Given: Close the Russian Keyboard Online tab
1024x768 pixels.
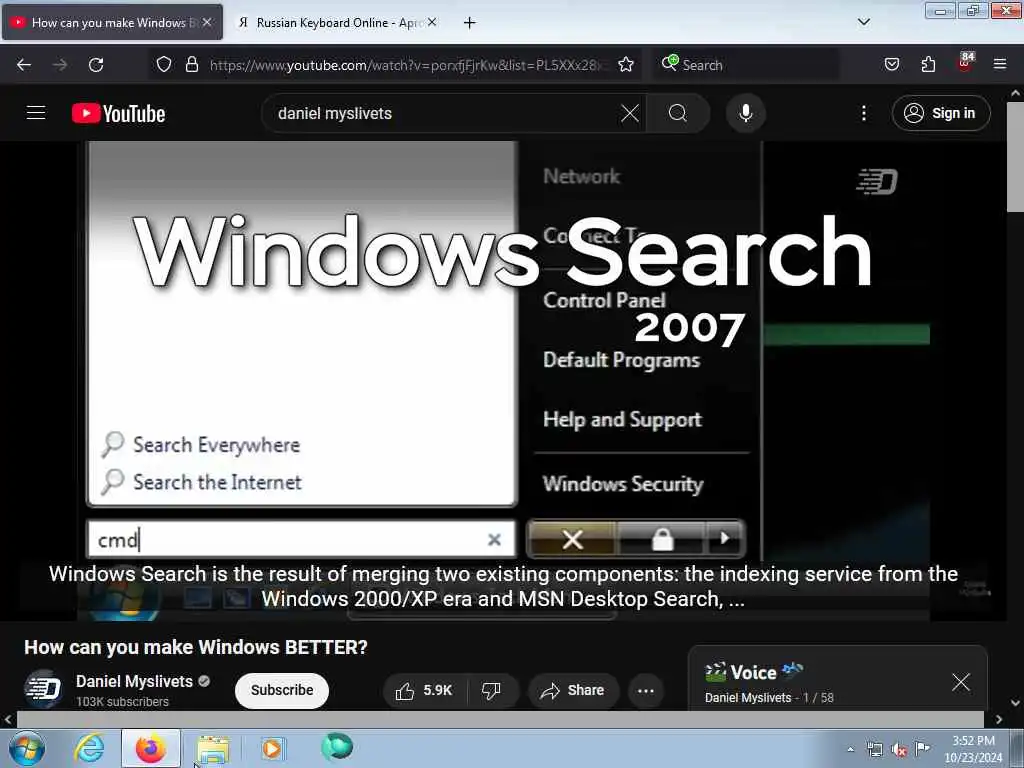Looking at the screenshot, I should click(x=432, y=22).
